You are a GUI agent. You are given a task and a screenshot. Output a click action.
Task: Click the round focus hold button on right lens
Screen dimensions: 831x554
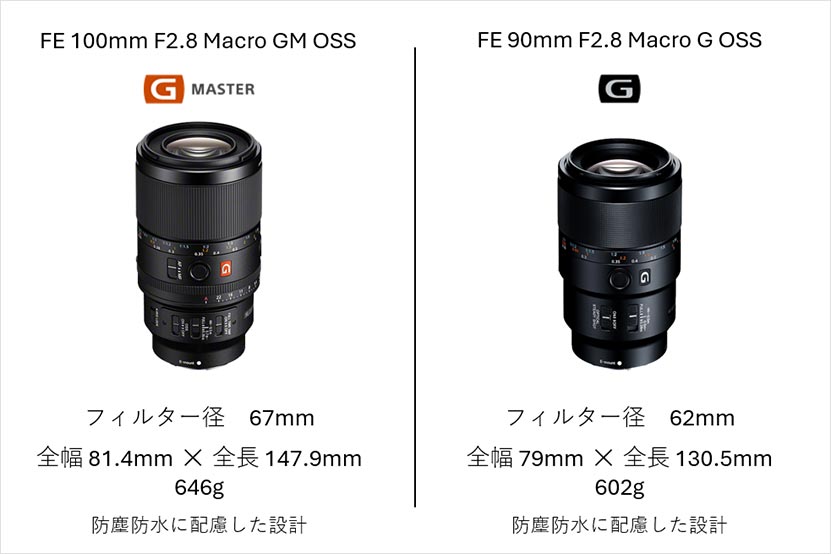click(618, 278)
